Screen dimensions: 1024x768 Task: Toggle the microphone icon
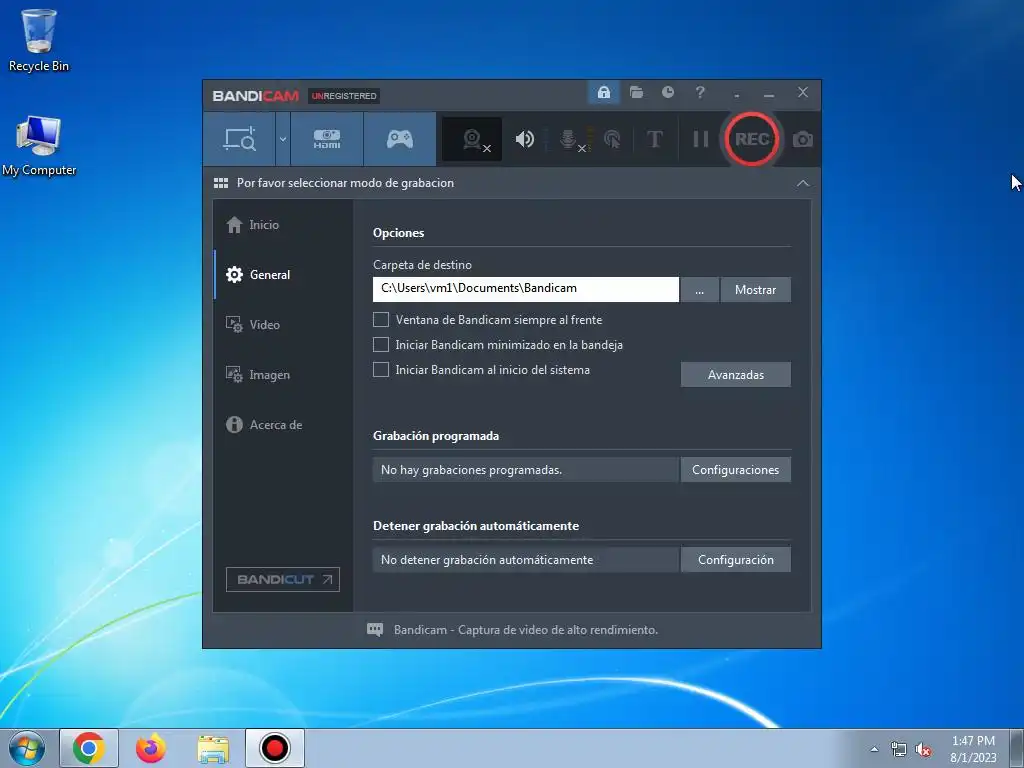coord(570,139)
